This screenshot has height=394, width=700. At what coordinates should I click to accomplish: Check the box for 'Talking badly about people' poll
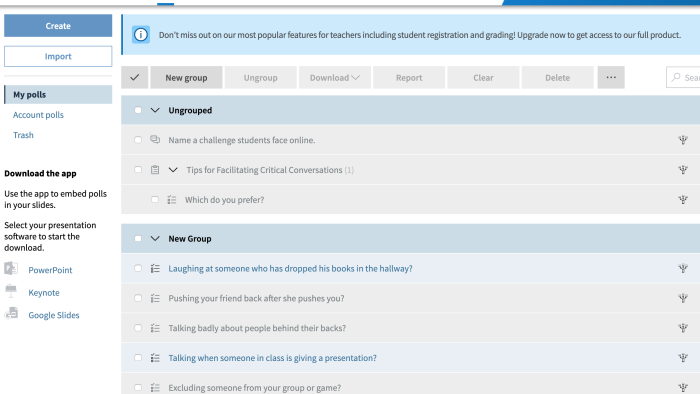(x=138, y=328)
